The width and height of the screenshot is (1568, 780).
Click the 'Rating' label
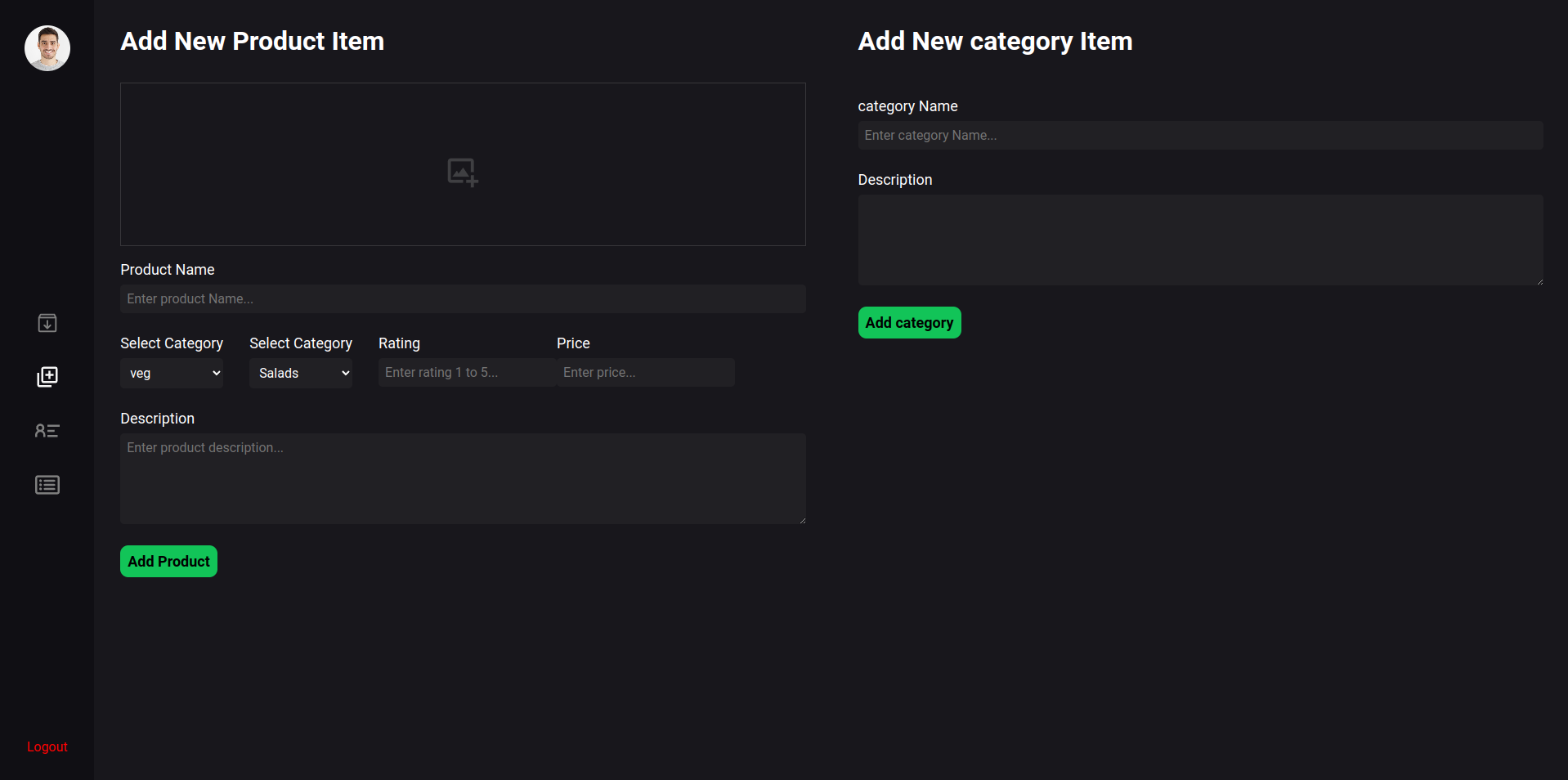click(399, 343)
